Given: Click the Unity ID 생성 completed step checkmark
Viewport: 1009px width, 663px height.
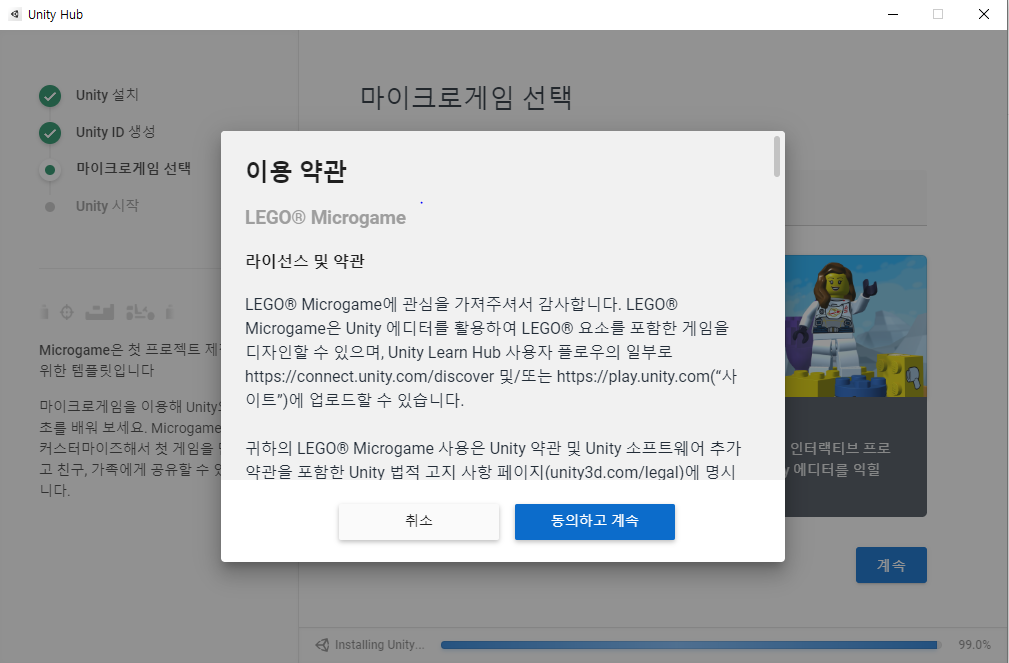Looking at the screenshot, I should tap(50, 133).
